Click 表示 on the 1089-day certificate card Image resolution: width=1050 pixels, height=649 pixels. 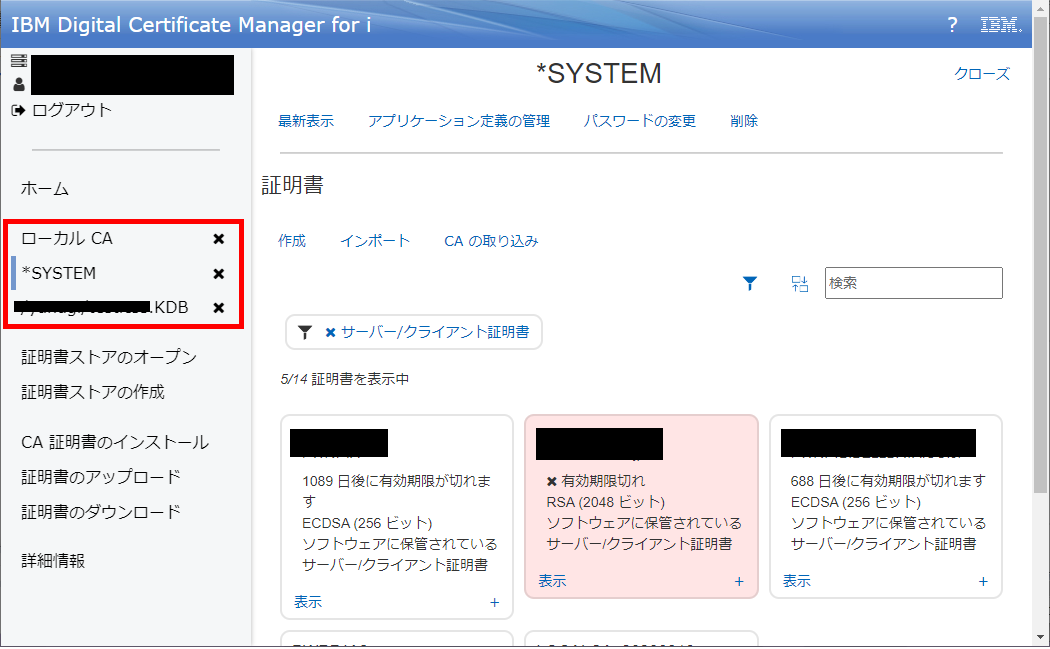point(308,602)
